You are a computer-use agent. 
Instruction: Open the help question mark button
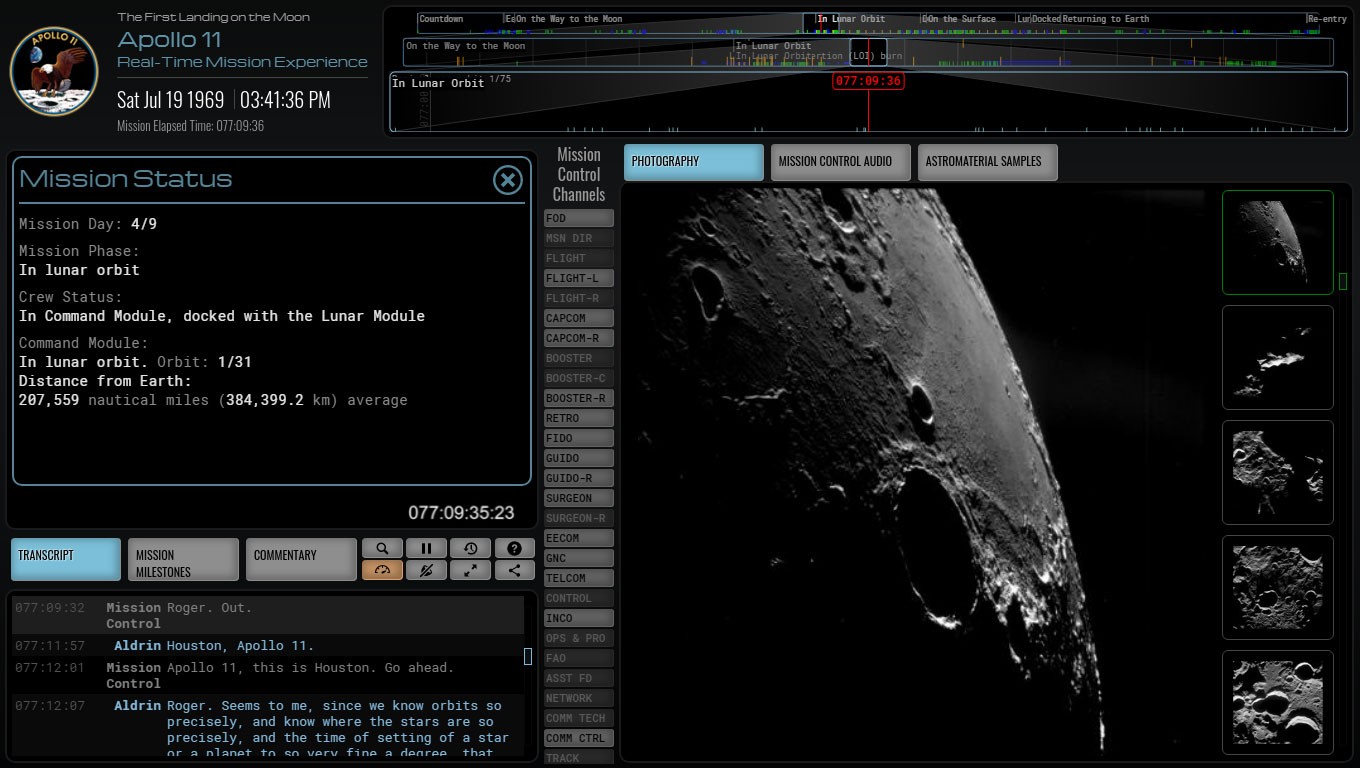coord(514,548)
